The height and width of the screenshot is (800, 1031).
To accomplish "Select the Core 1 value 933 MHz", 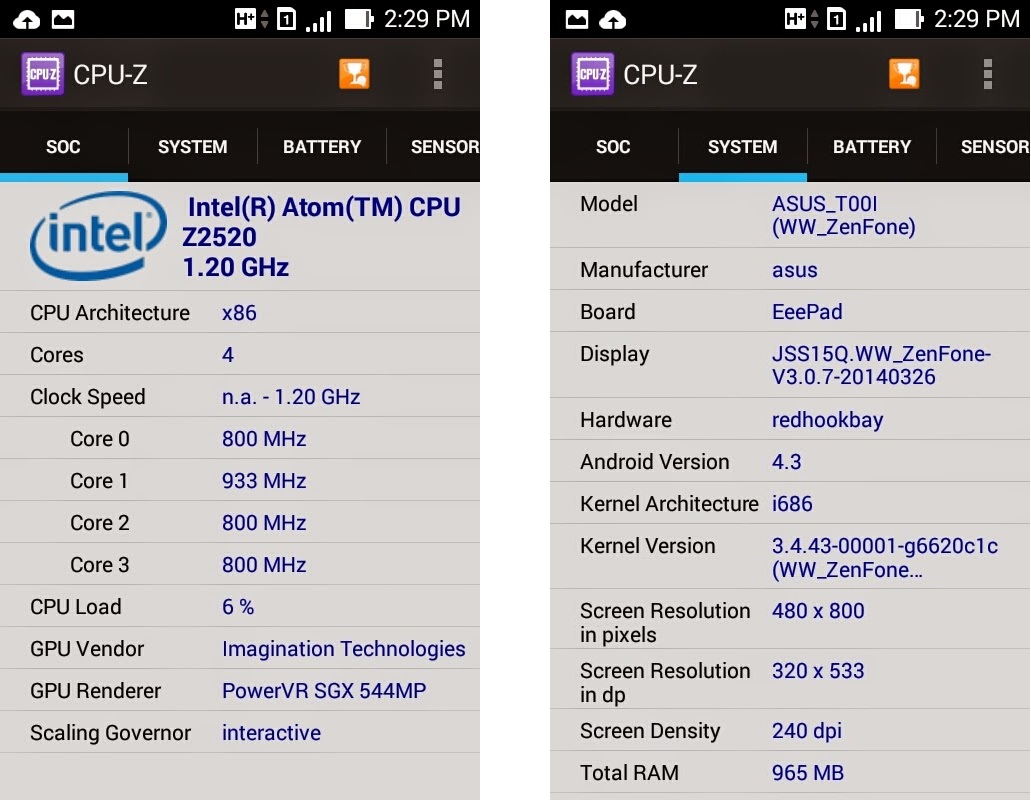I will 264,481.
